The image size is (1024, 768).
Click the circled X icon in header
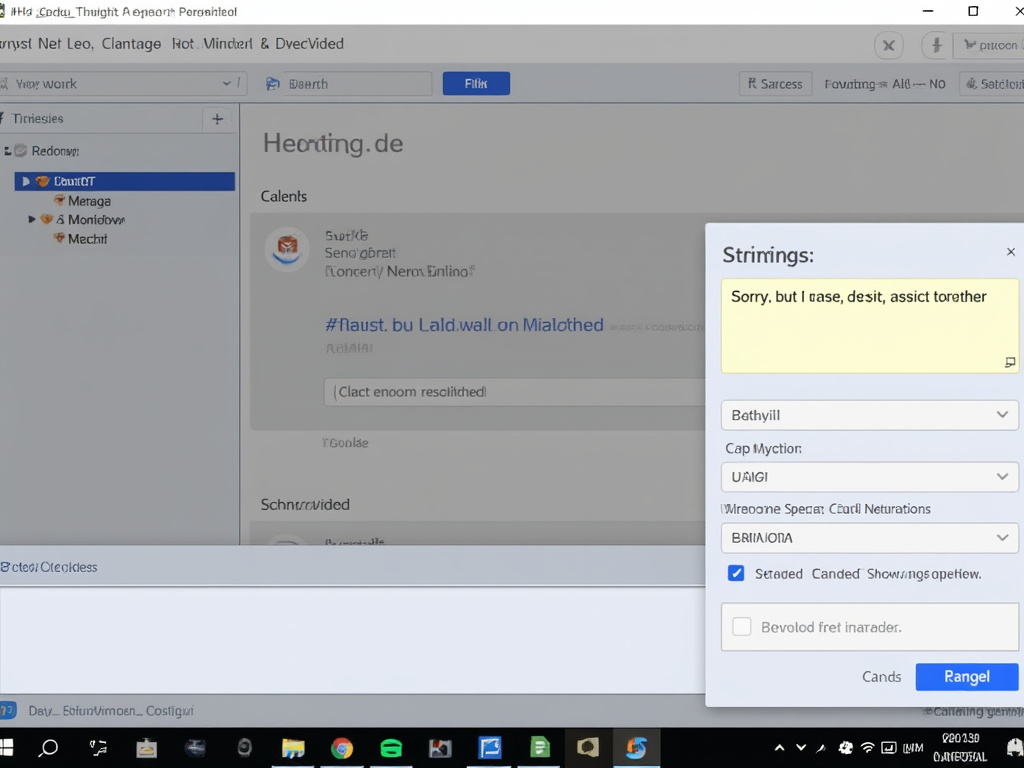point(889,46)
